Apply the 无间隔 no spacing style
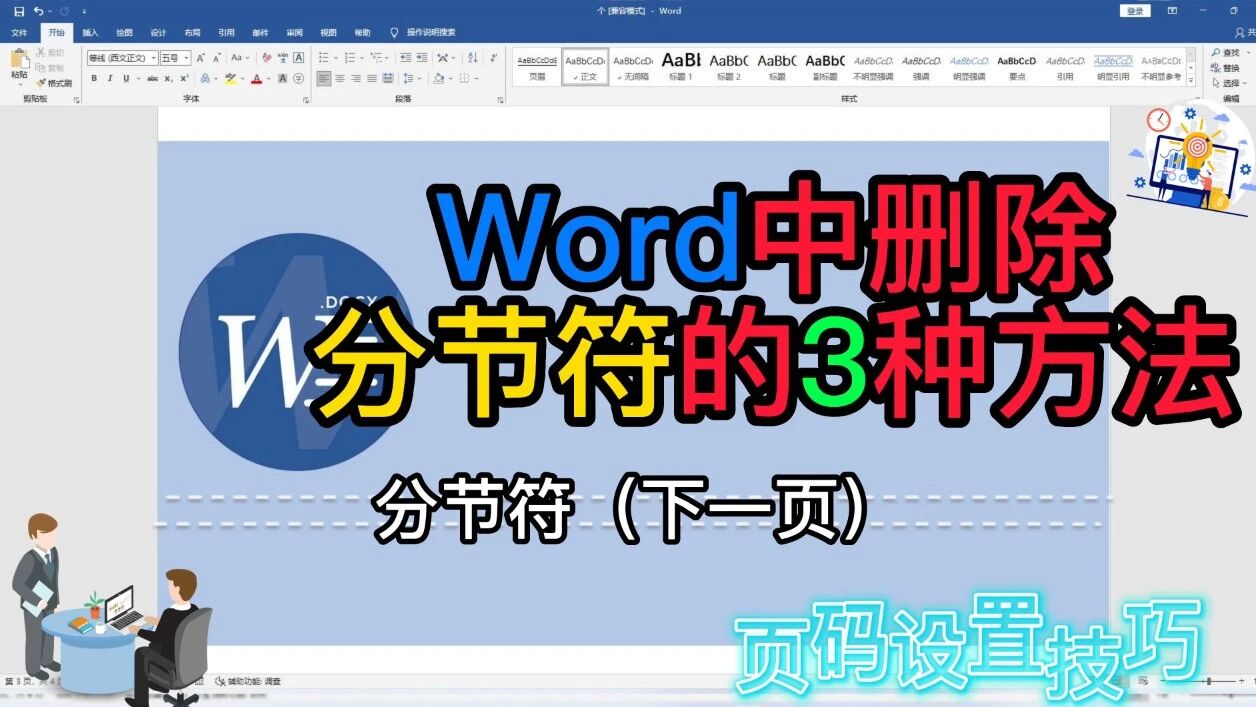The width and height of the screenshot is (1256, 707). [633, 66]
